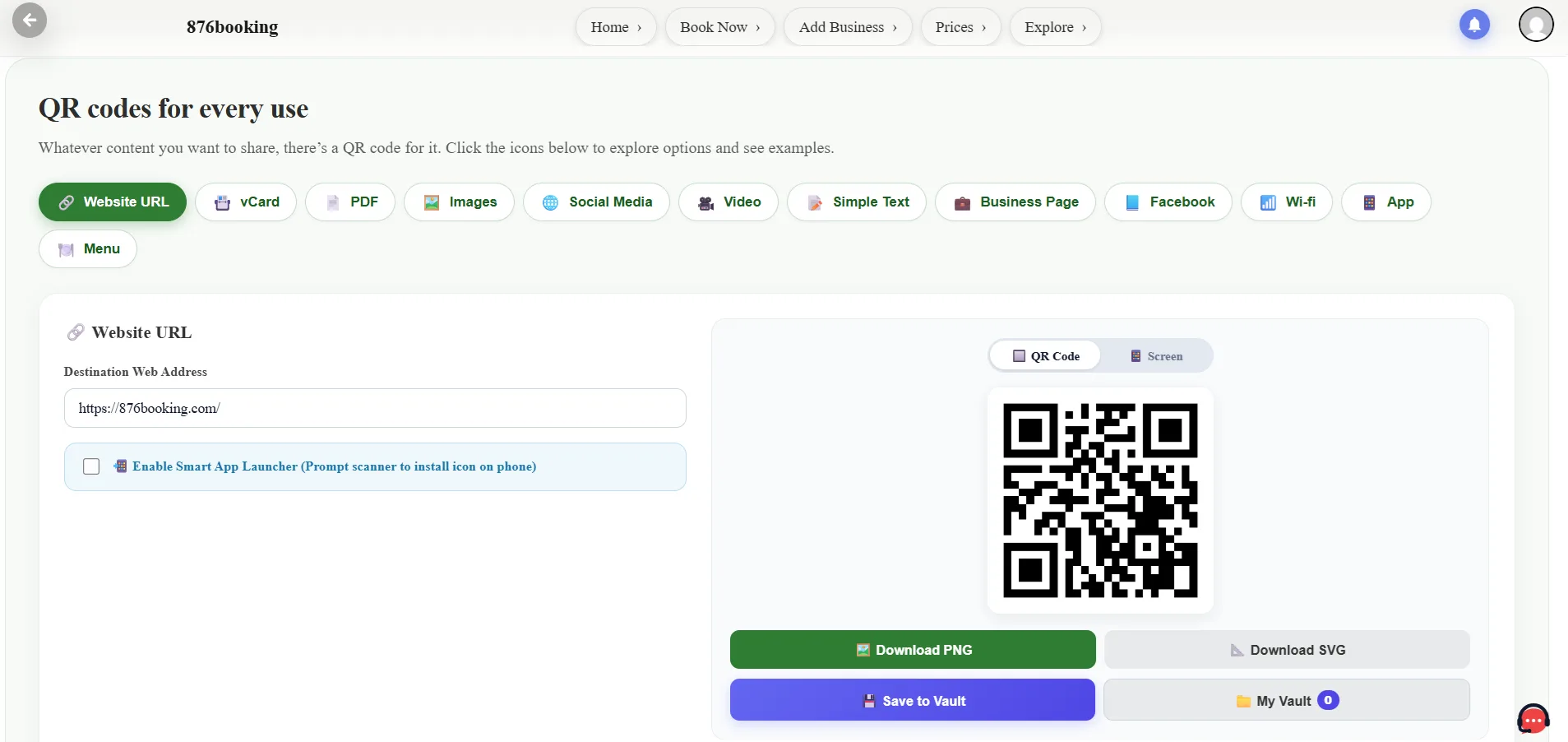
Task: Choose the Menu QR type
Action: [88, 248]
